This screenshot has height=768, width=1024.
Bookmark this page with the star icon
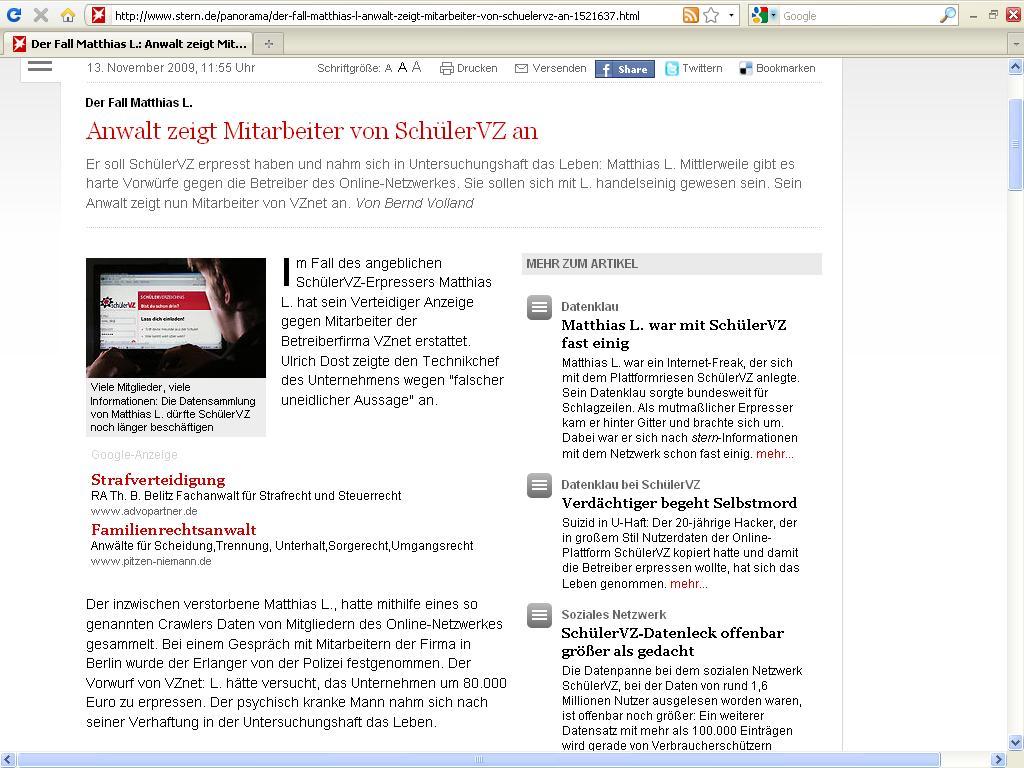[711, 15]
